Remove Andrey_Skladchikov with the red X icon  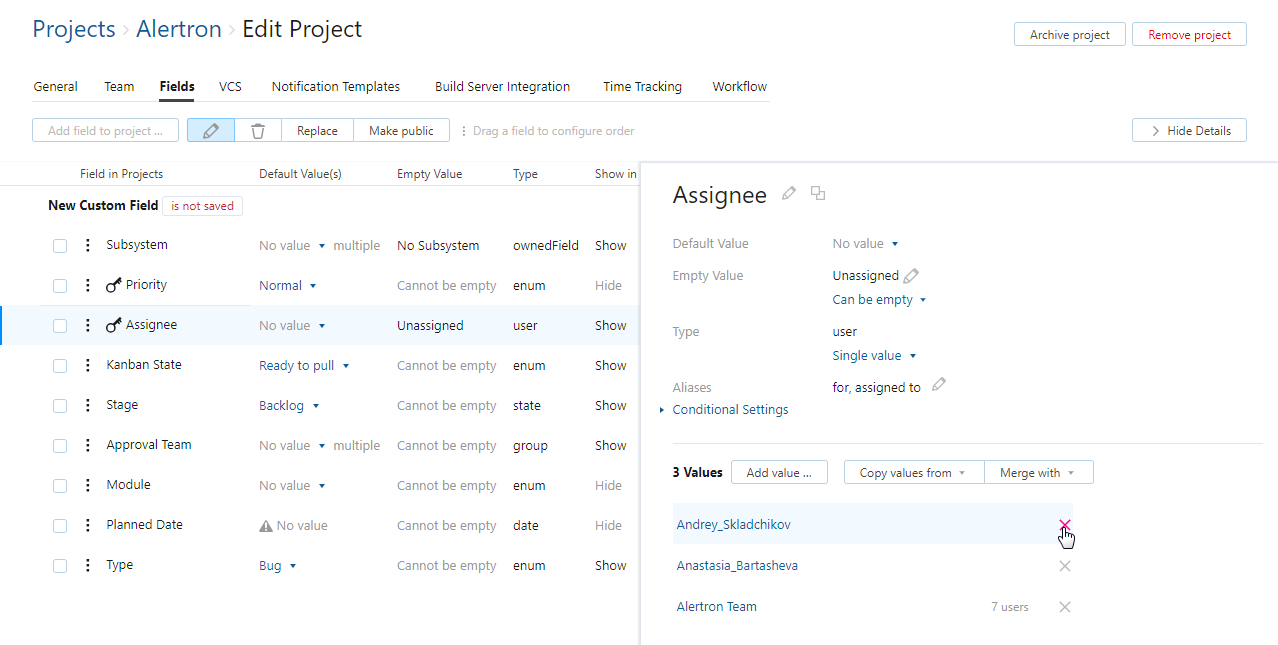1064,525
